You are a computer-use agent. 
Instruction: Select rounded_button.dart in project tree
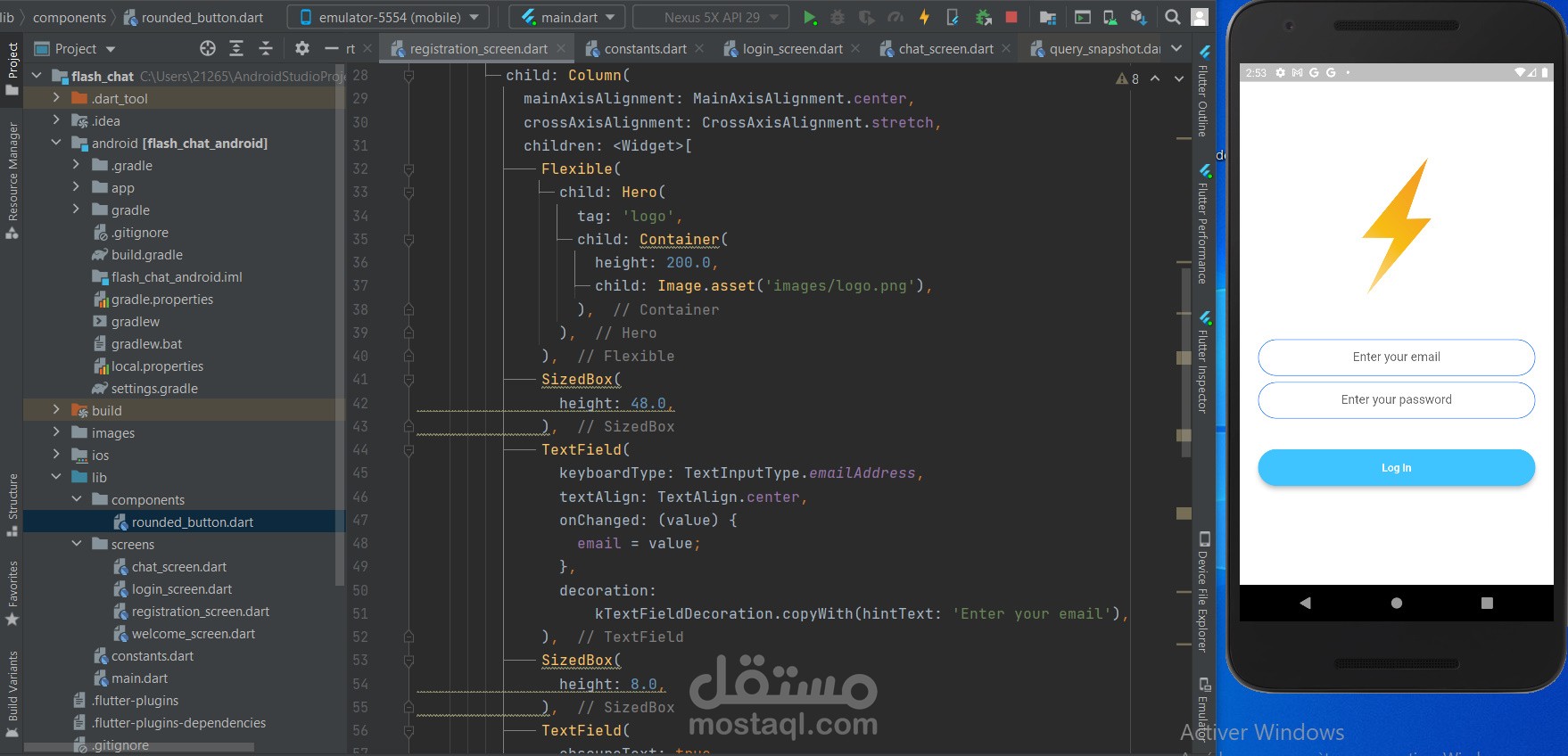click(183, 522)
